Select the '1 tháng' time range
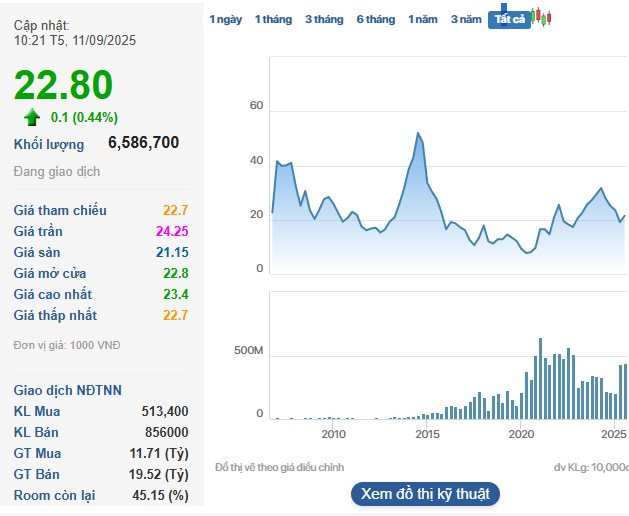 pos(273,20)
